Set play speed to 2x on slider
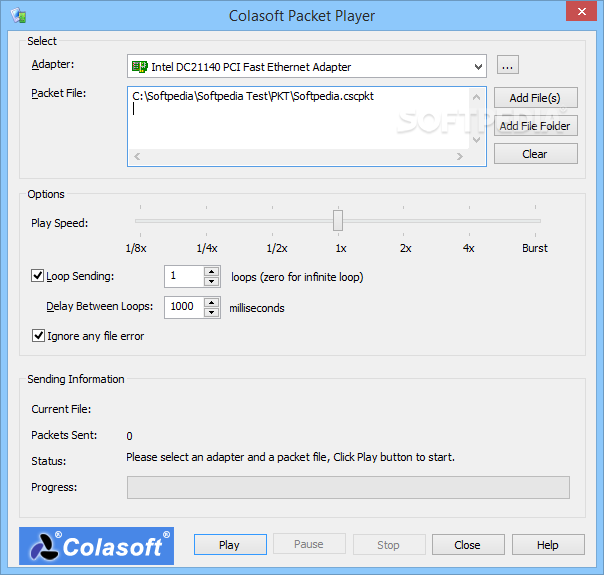Screen dimensions: 604x575 click(x=404, y=221)
